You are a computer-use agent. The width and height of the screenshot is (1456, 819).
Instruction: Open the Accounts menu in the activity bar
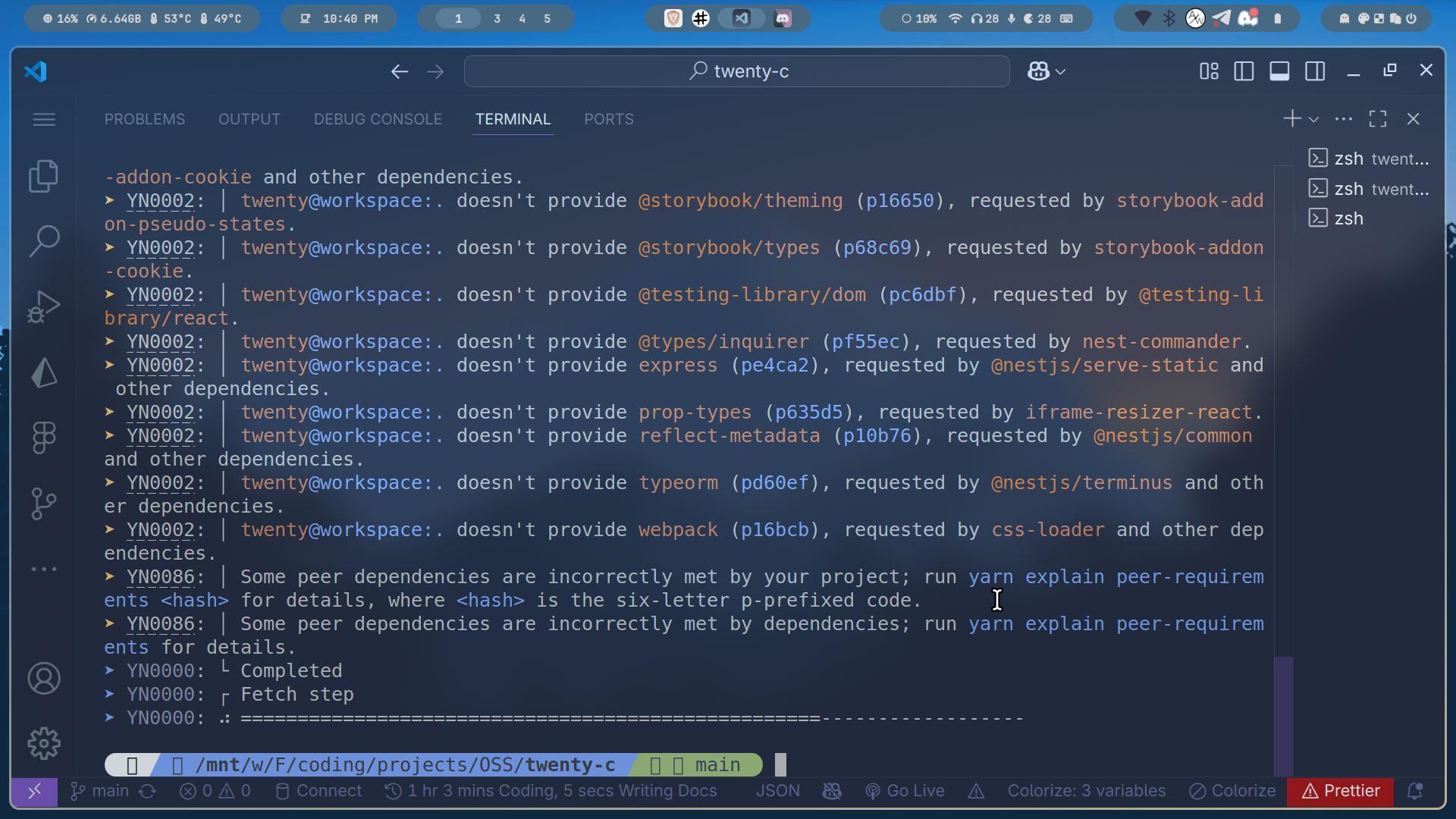[44, 678]
